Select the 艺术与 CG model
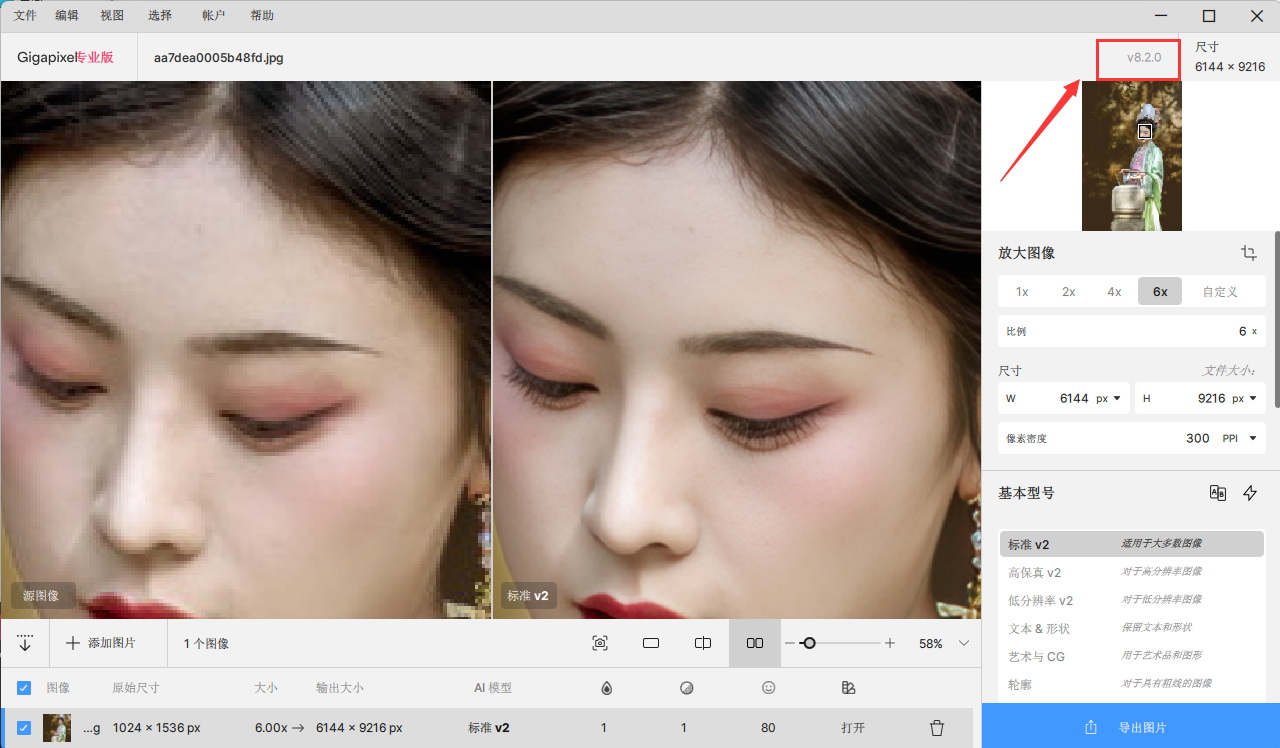 pyautogui.click(x=1132, y=656)
